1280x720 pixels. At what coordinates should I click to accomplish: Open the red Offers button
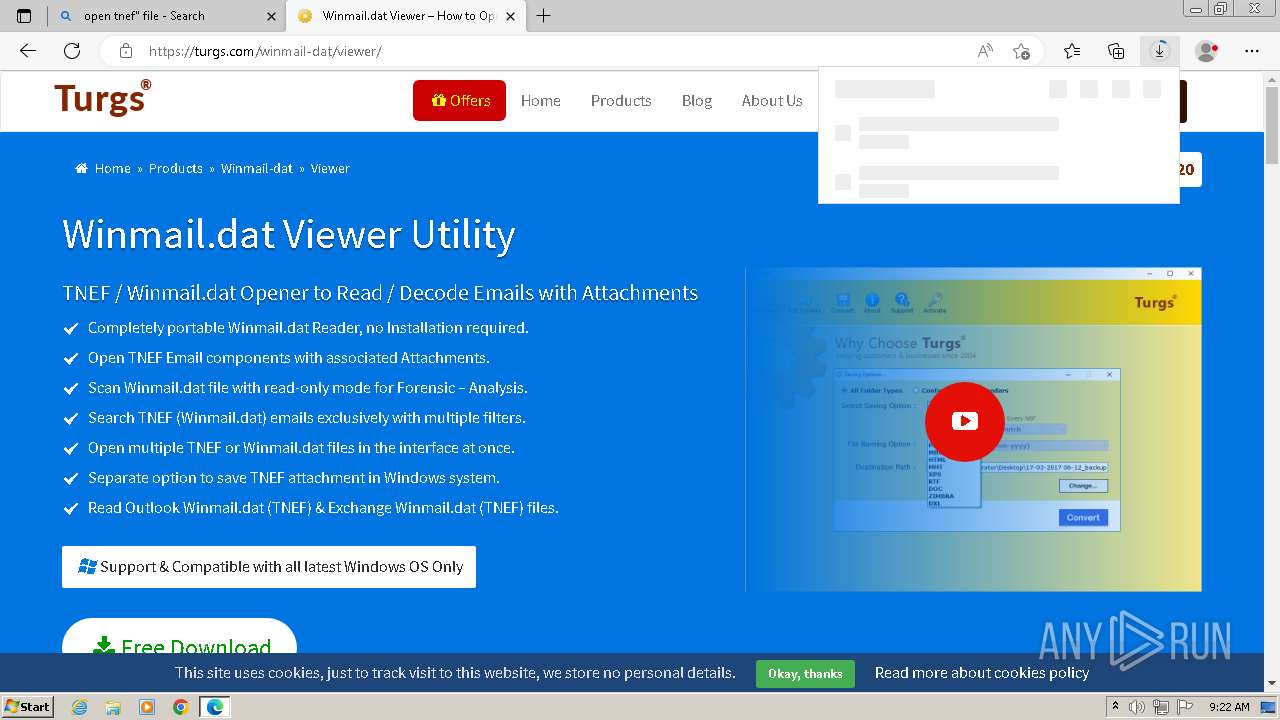[459, 100]
